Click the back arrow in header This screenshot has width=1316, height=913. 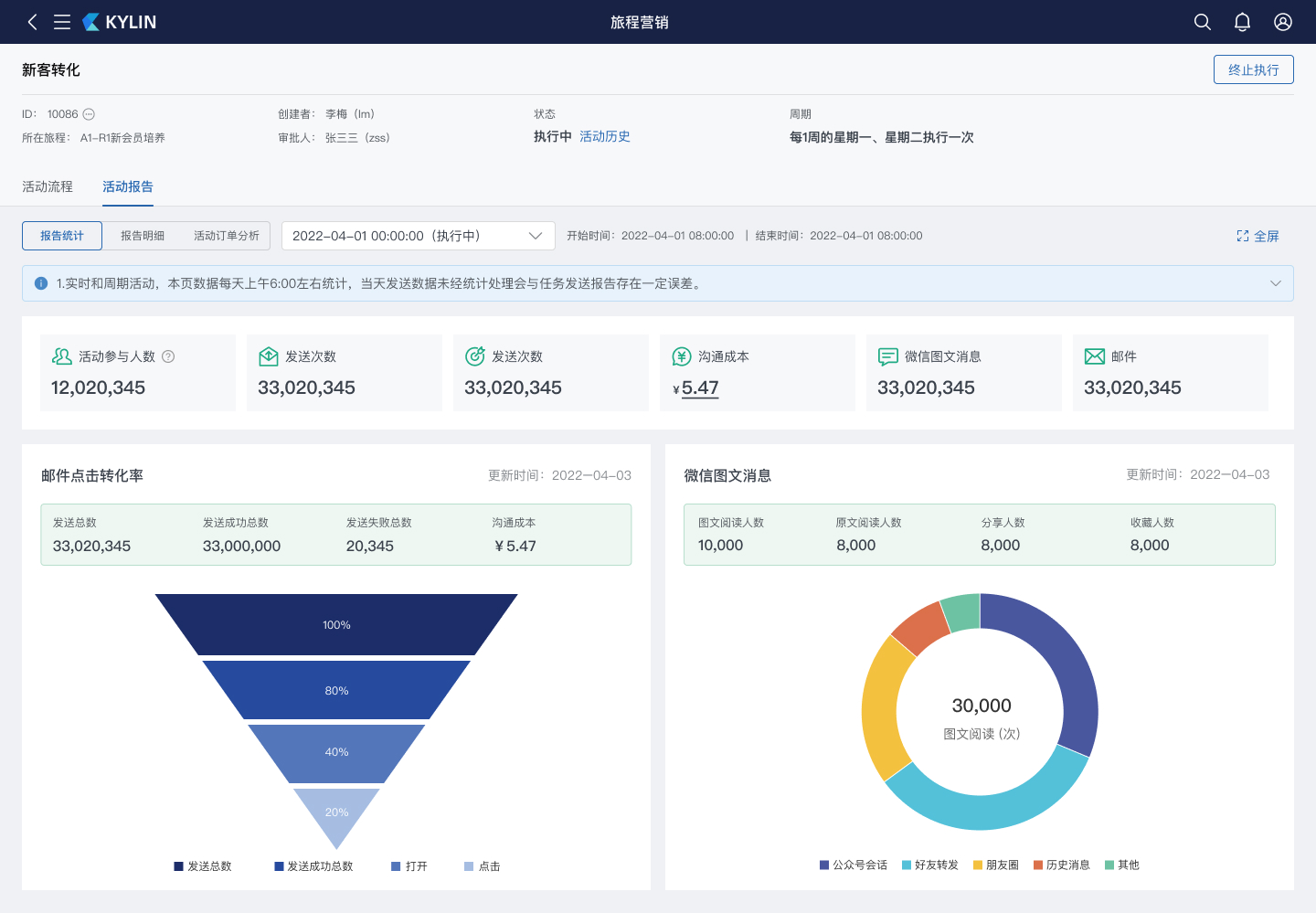[33, 22]
